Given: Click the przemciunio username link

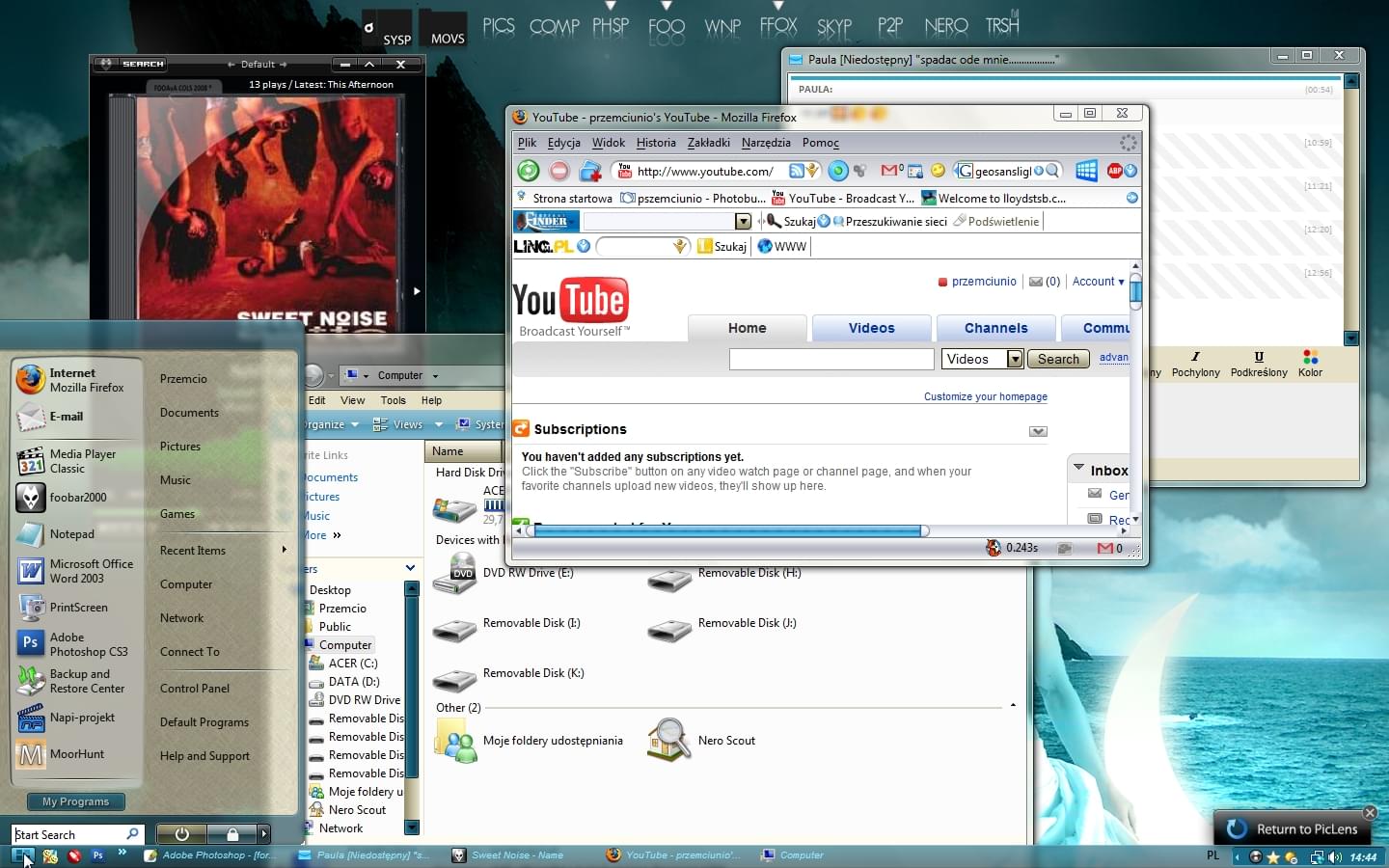Looking at the screenshot, I should (x=984, y=282).
